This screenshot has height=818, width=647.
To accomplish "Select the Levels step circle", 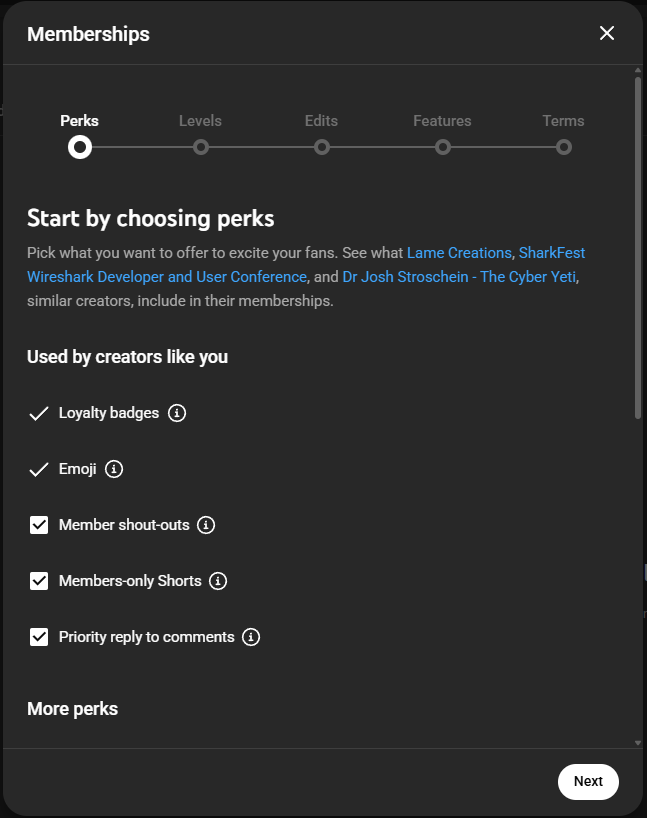I will tap(201, 147).
